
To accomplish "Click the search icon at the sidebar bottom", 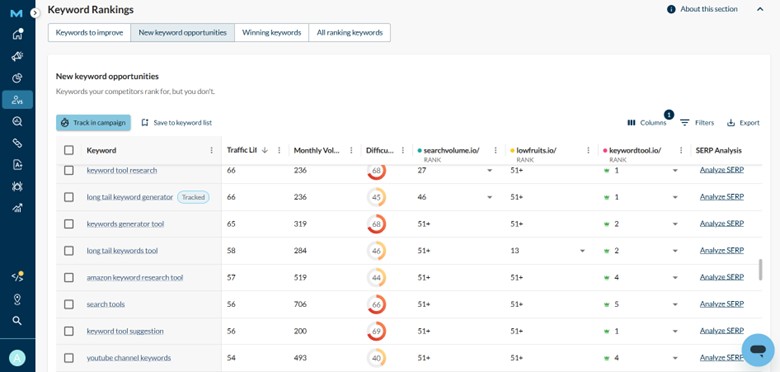I will [17, 321].
